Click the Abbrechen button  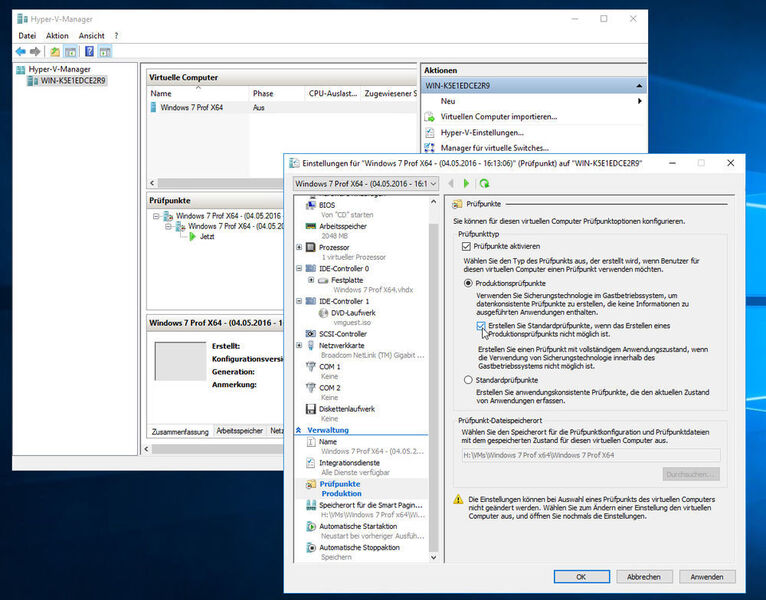tap(644, 577)
